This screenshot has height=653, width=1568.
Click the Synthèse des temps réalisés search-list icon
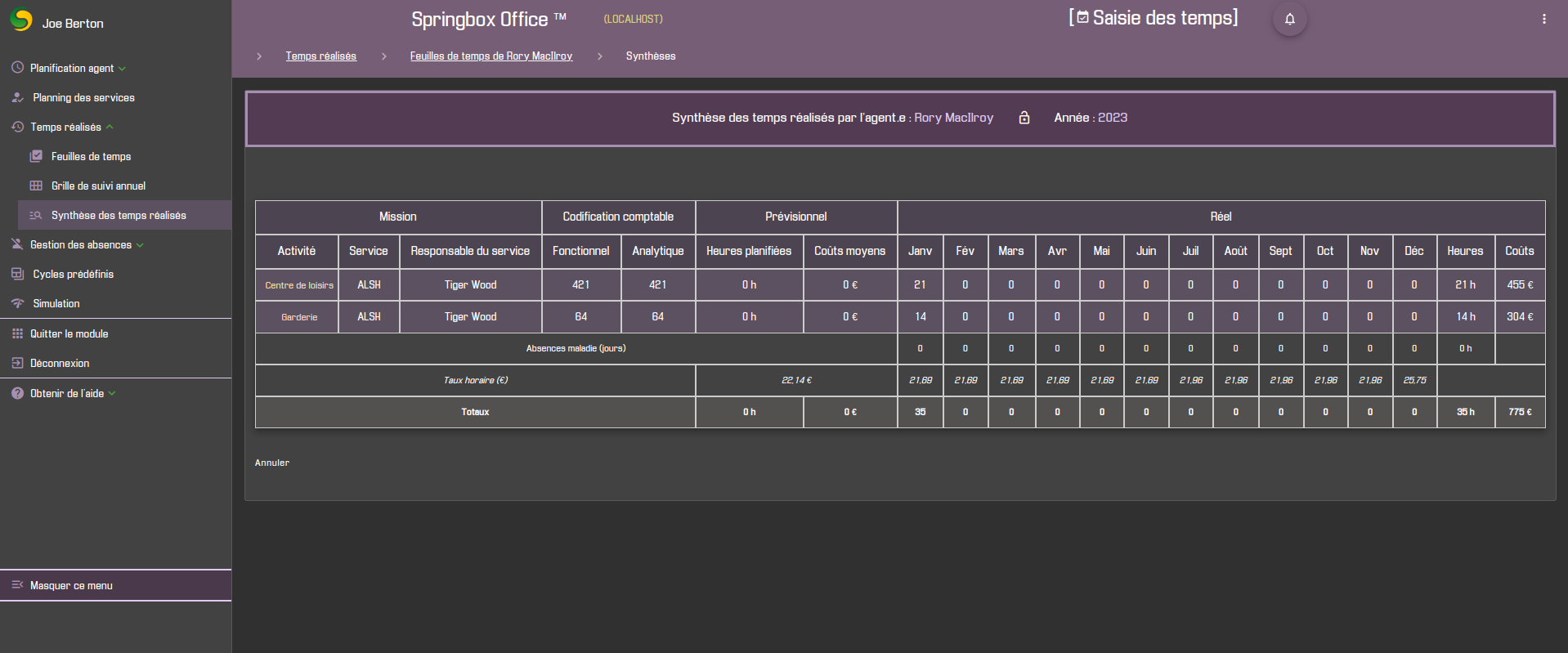tap(36, 215)
